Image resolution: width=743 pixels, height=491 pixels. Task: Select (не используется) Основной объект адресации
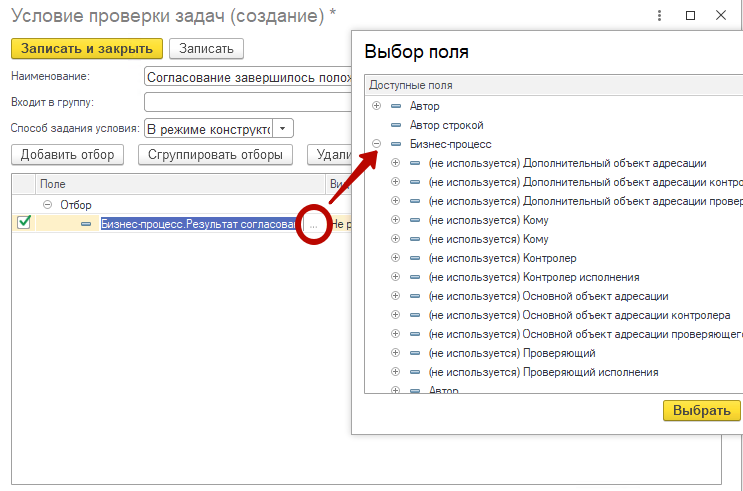click(548, 296)
